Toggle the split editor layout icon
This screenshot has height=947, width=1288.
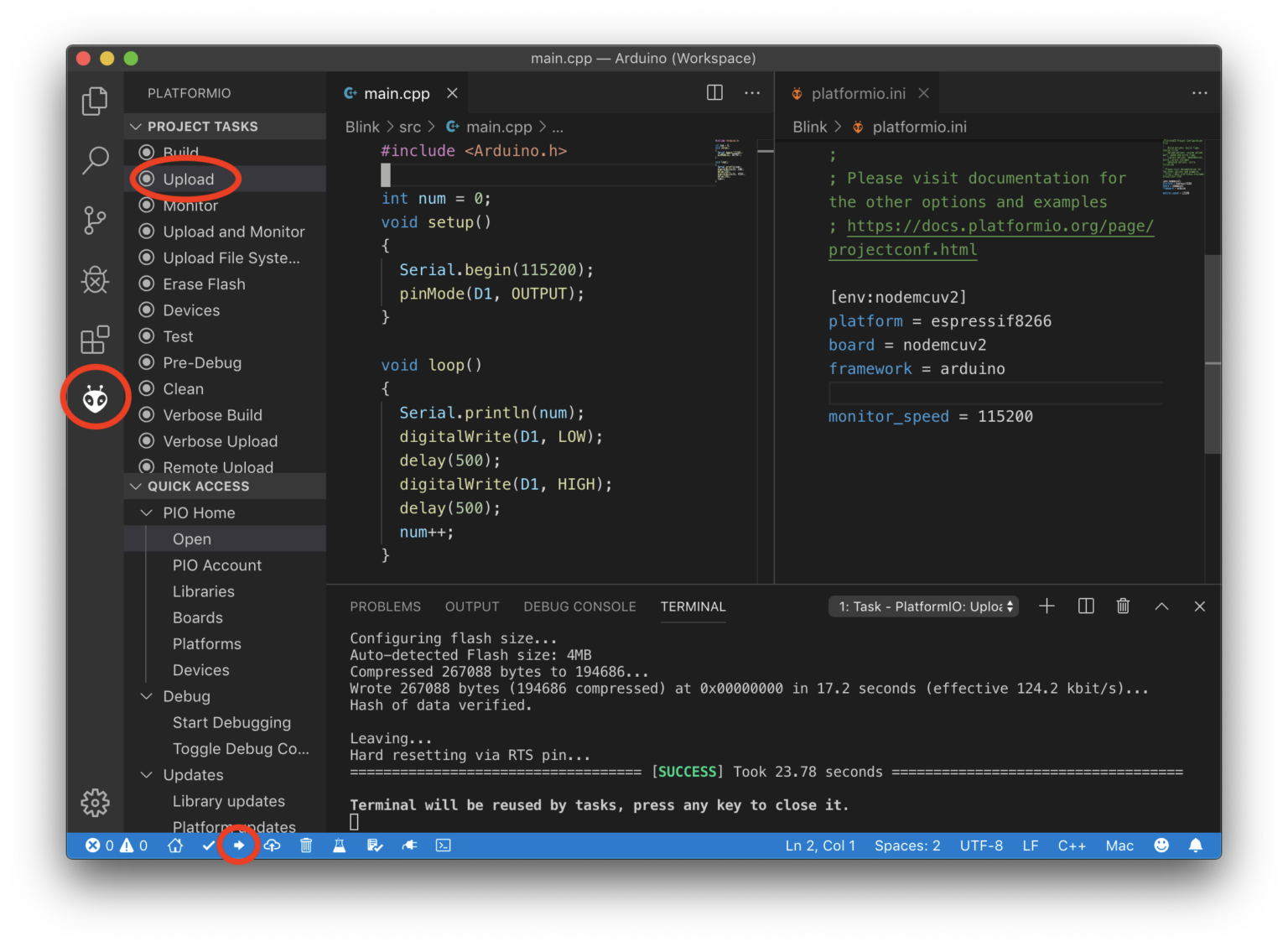pyautogui.click(x=714, y=92)
